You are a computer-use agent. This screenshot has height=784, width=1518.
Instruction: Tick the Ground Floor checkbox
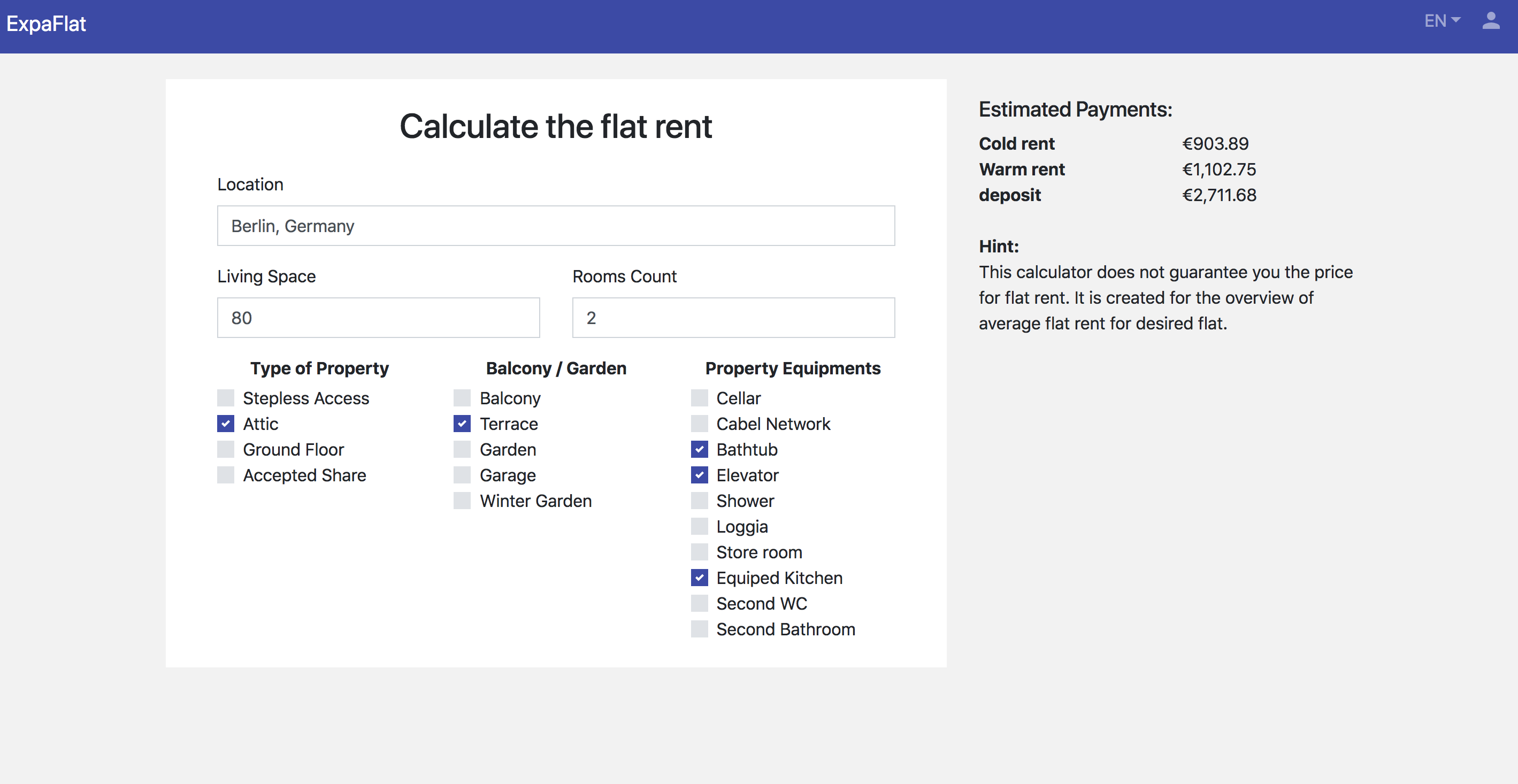226,449
